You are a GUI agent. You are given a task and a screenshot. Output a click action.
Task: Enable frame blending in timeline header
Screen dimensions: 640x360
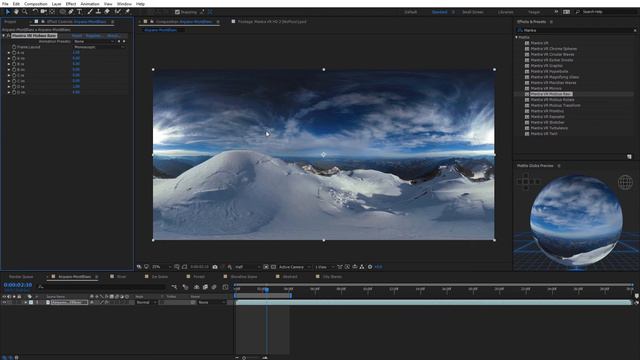(205, 287)
